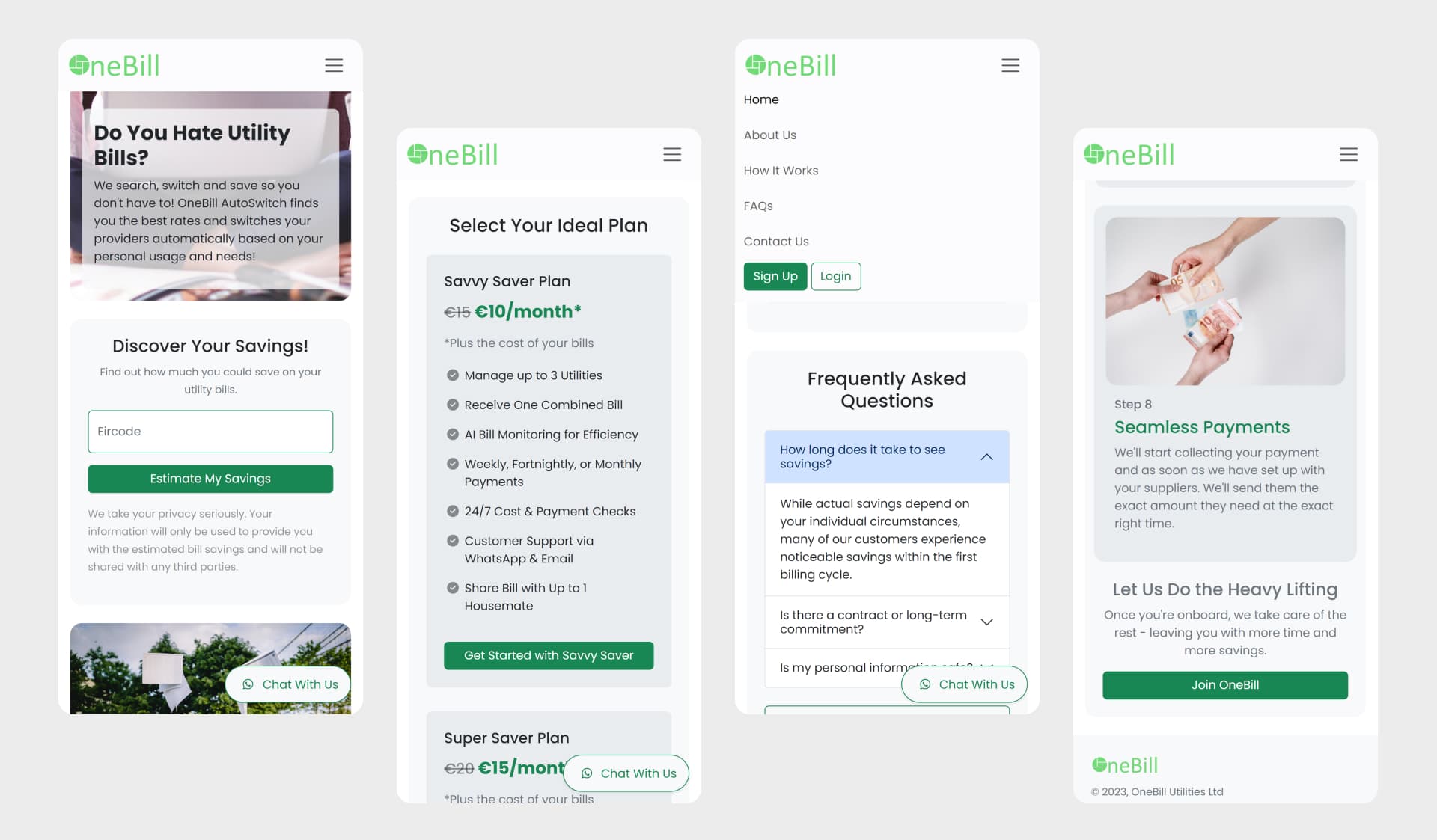Click the hamburger menu icon on FAQ screen

(1010, 65)
